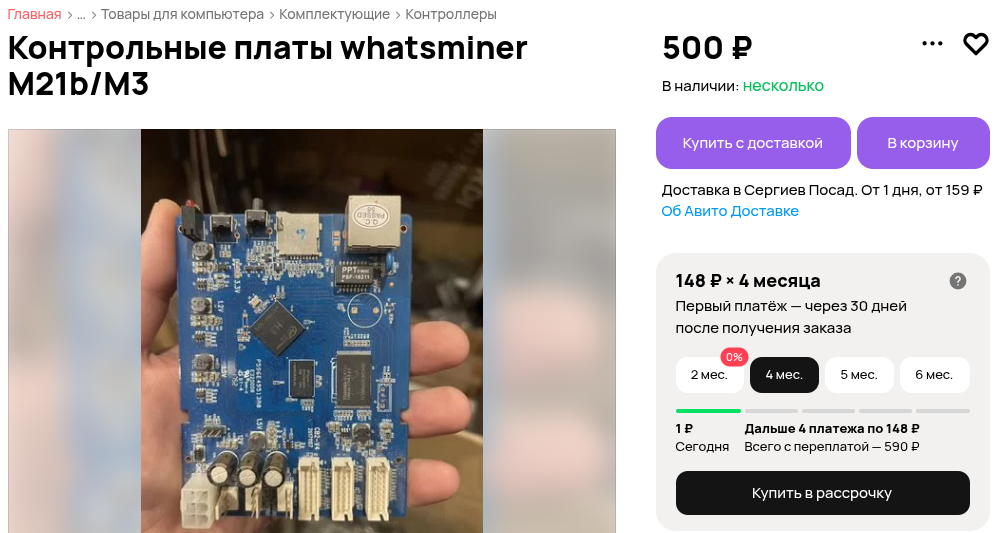This screenshot has height=533, width=1002.
Task: Open Комплектующие breadcrumb category
Action: point(334,14)
